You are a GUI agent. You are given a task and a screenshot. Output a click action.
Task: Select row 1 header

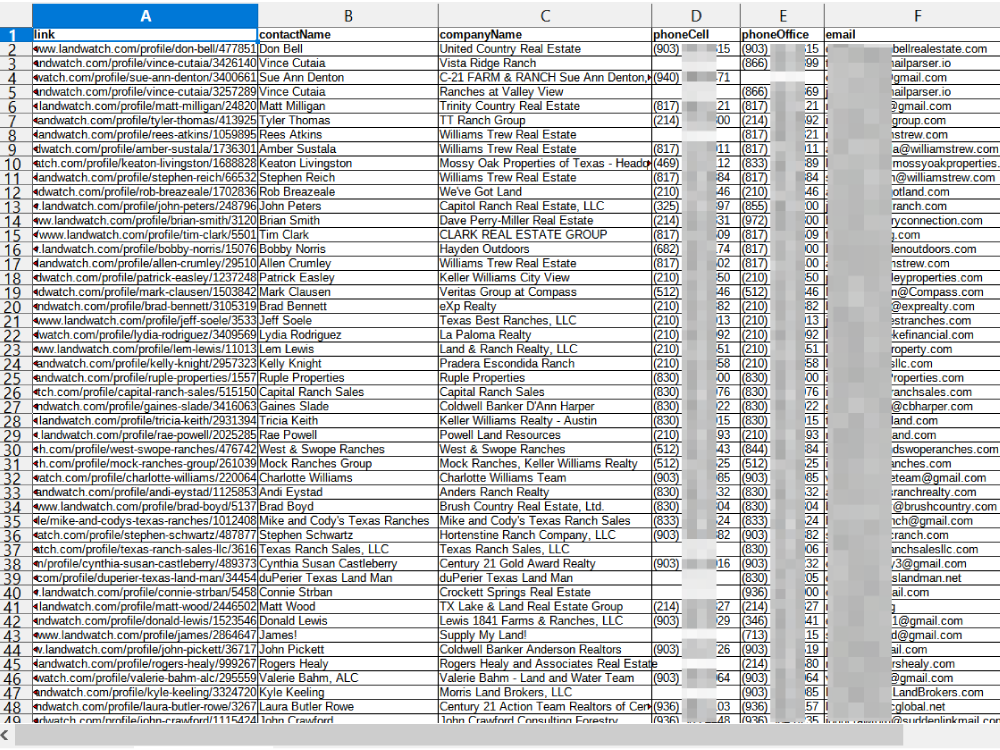(x=15, y=34)
